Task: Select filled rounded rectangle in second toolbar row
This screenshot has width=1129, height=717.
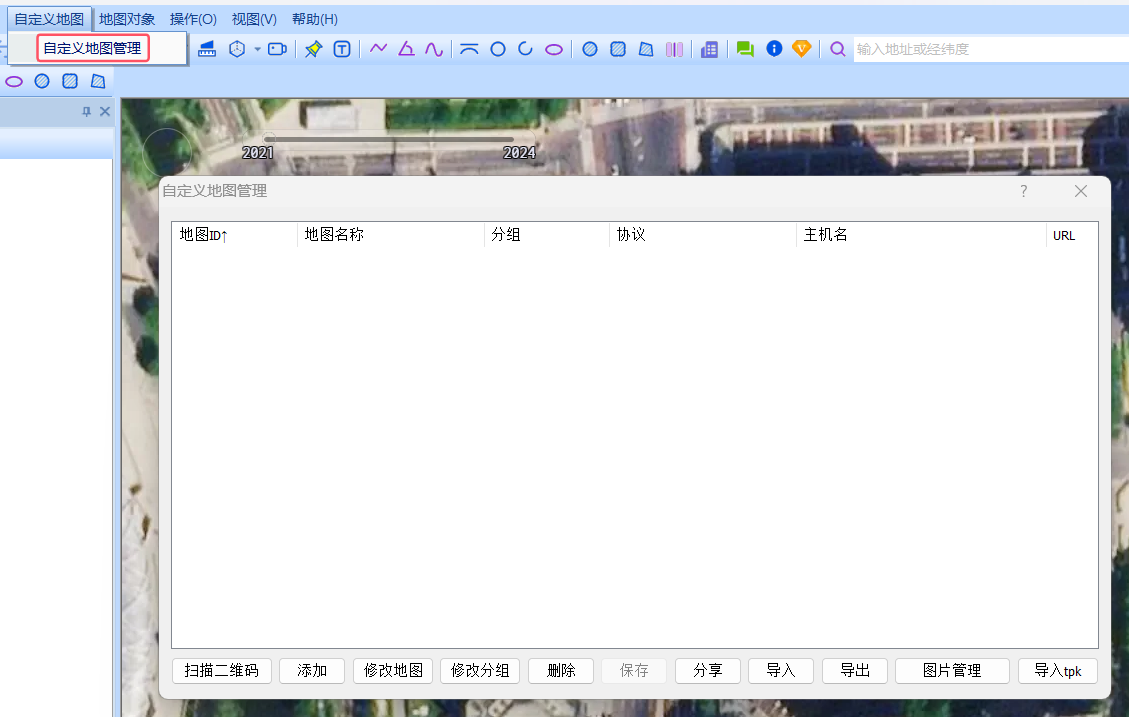Action: click(70, 81)
